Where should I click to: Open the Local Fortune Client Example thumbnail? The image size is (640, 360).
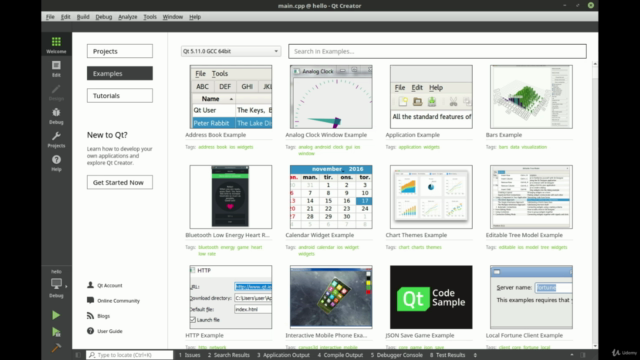click(x=531, y=297)
